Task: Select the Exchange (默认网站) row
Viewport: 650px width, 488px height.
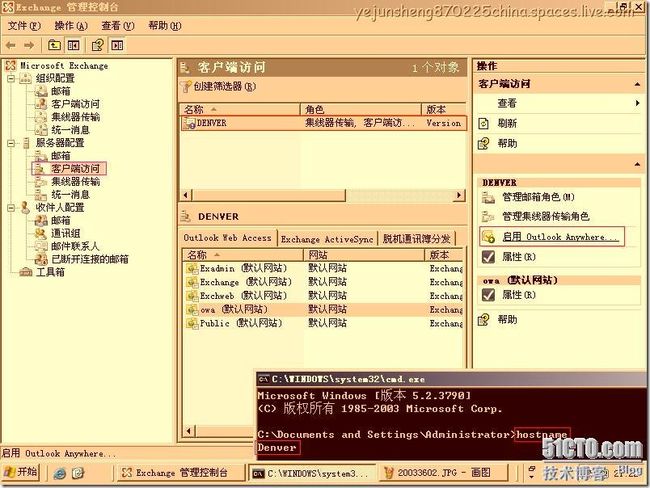Action: [324, 282]
